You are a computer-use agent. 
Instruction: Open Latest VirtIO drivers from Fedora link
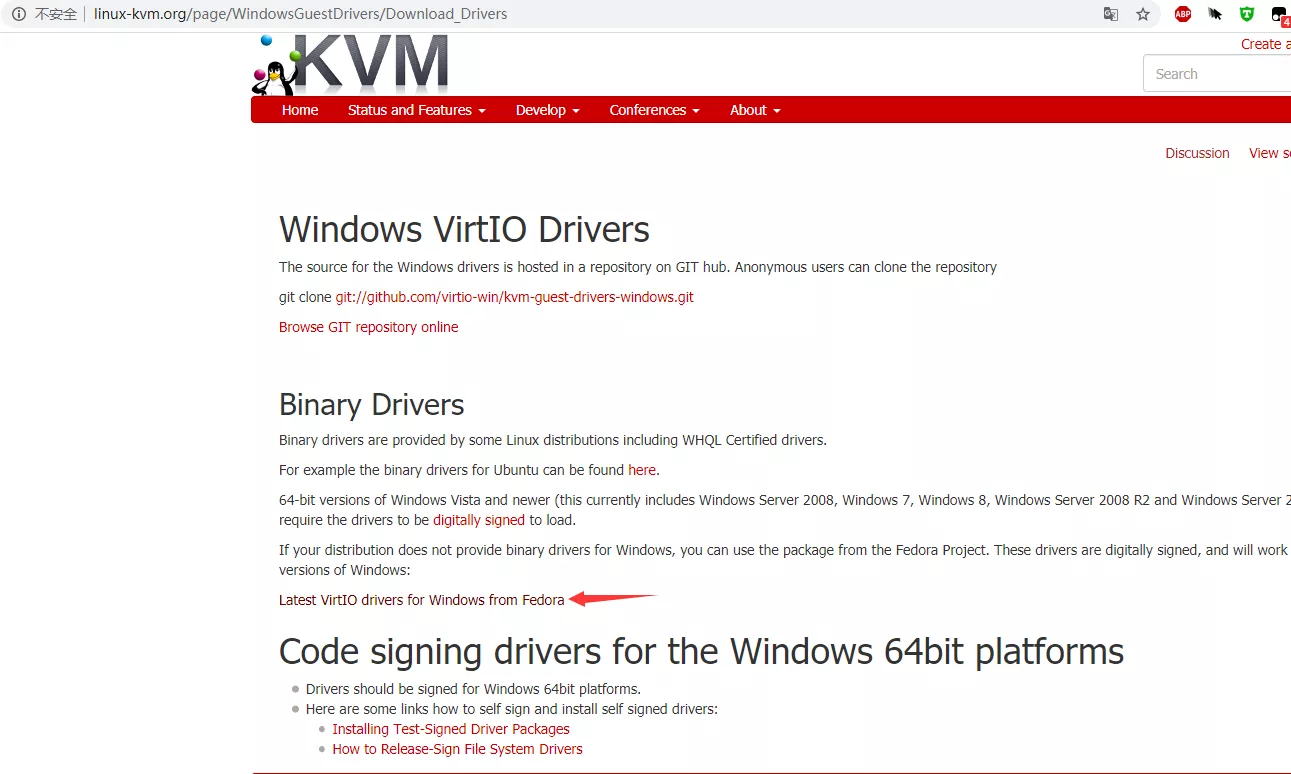point(421,600)
